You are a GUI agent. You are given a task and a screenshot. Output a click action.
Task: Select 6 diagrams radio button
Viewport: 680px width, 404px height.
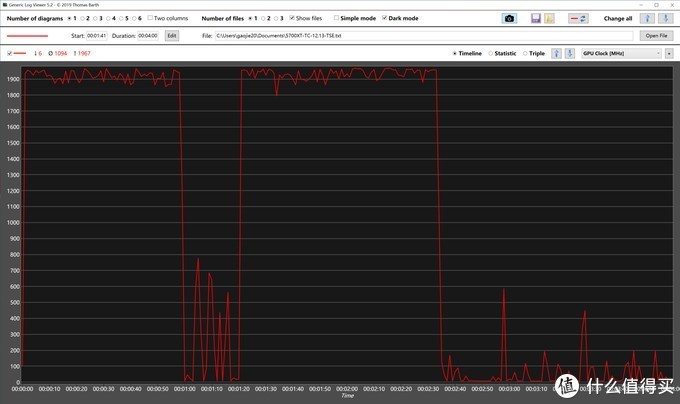pyautogui.click(x=134, y=18)
